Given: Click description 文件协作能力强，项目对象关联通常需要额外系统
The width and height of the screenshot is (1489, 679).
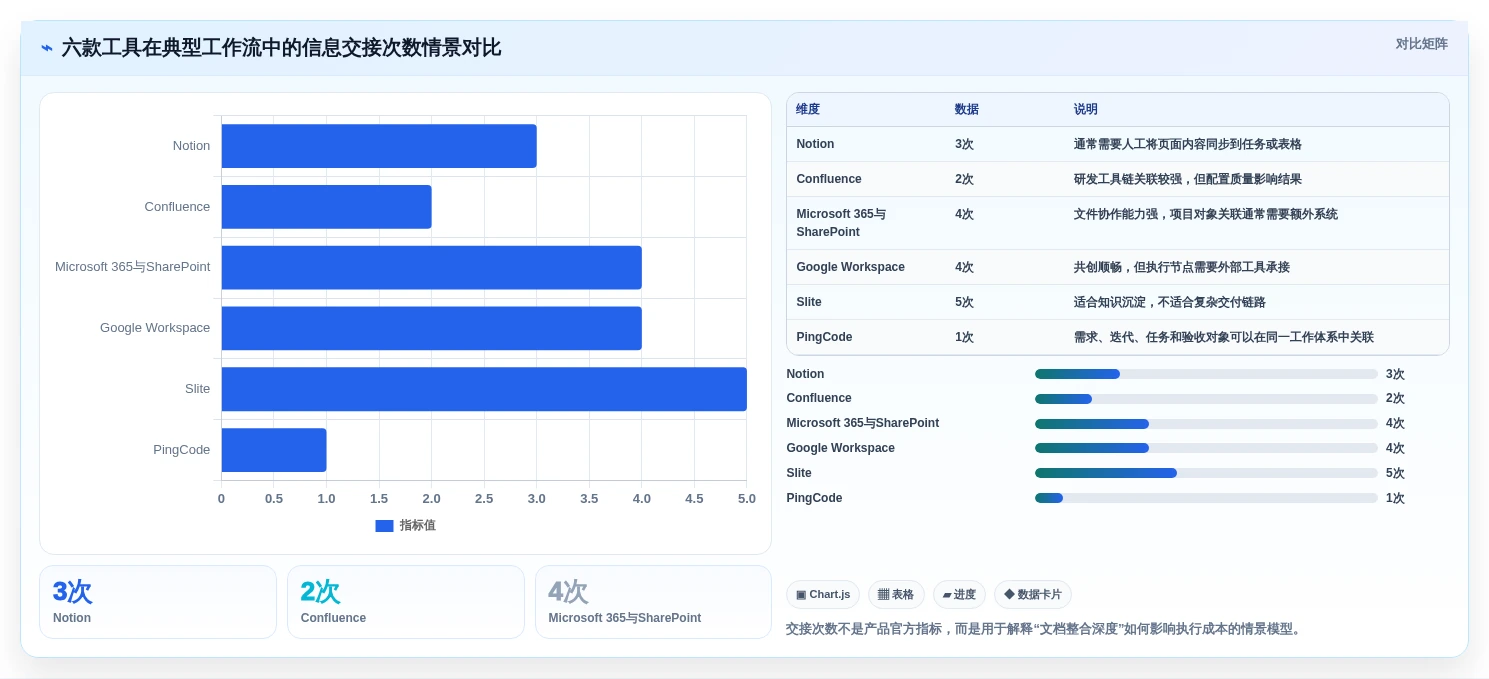Looking at the screenshot, I should coord(1206,214).
